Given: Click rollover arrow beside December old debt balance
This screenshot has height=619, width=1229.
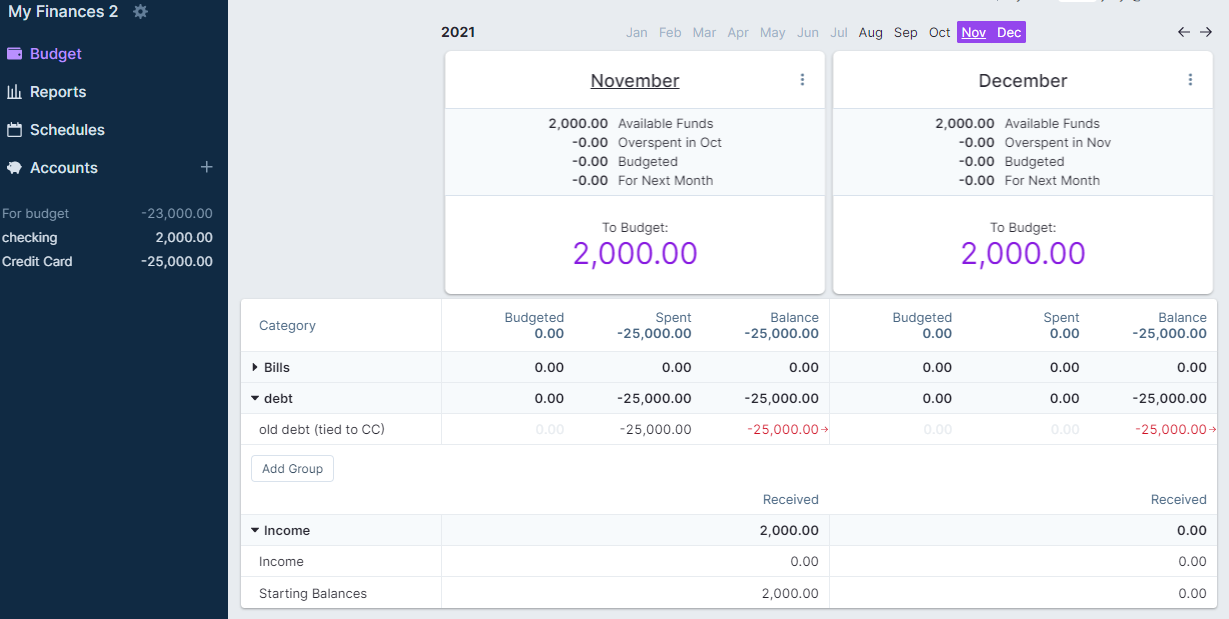Looking at the screenshot, I should [x=1213, y=430].
